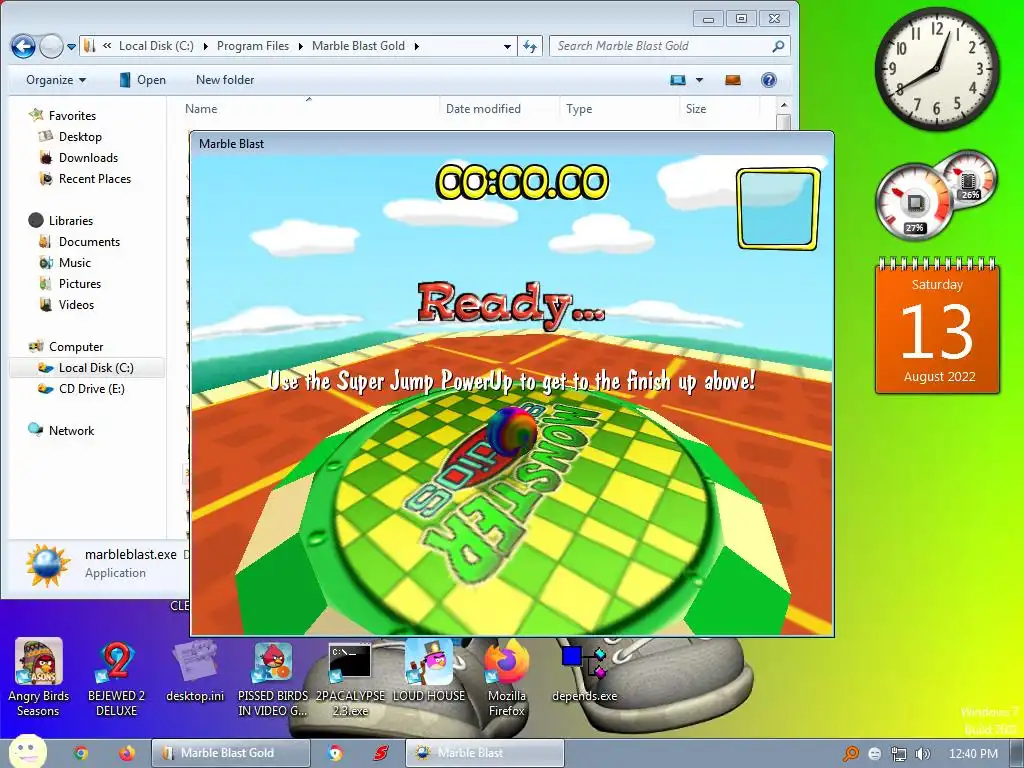The width and height of the screenshot is (1024, 768).
Task: Open PISSED BIRDS IN VIDEO G... shortcut
Action: coord(272,677)
